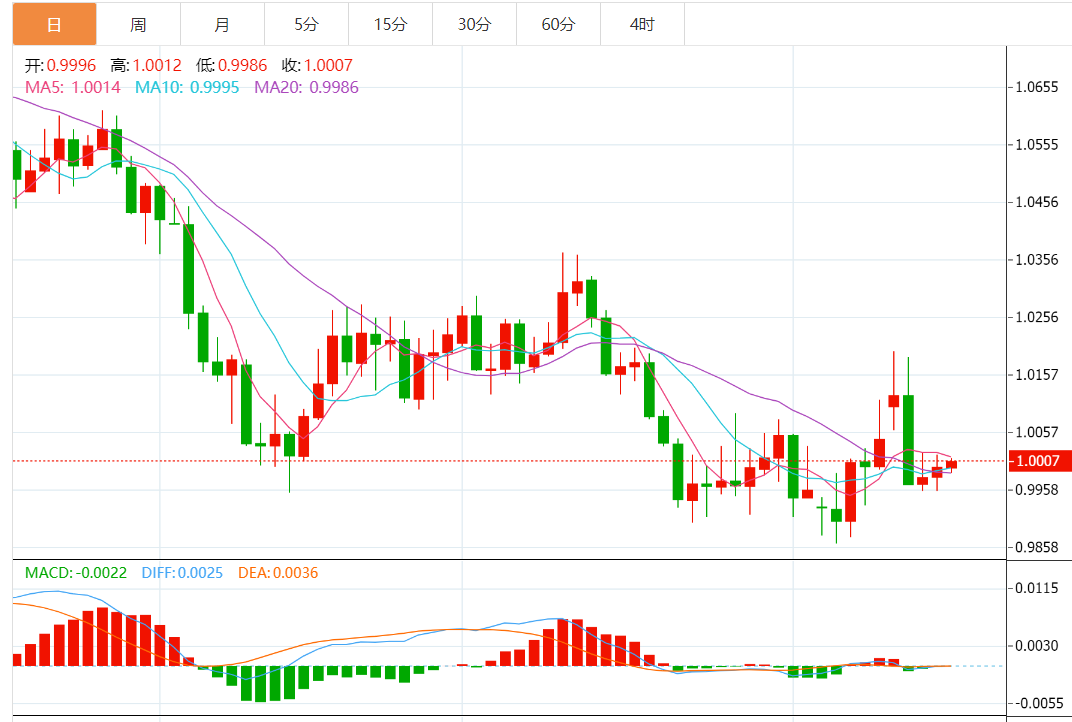Switch to the 周 weekly tab
The width and height of the screenshot is (1072, 722).
[x=139, y=25]
